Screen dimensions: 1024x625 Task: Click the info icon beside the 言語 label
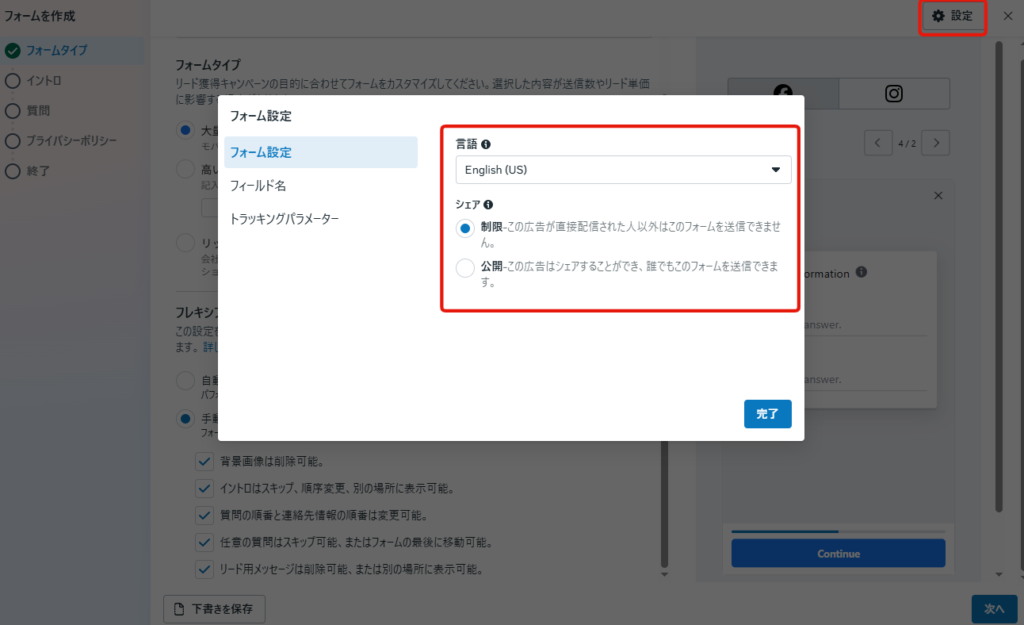coord(487,143)
